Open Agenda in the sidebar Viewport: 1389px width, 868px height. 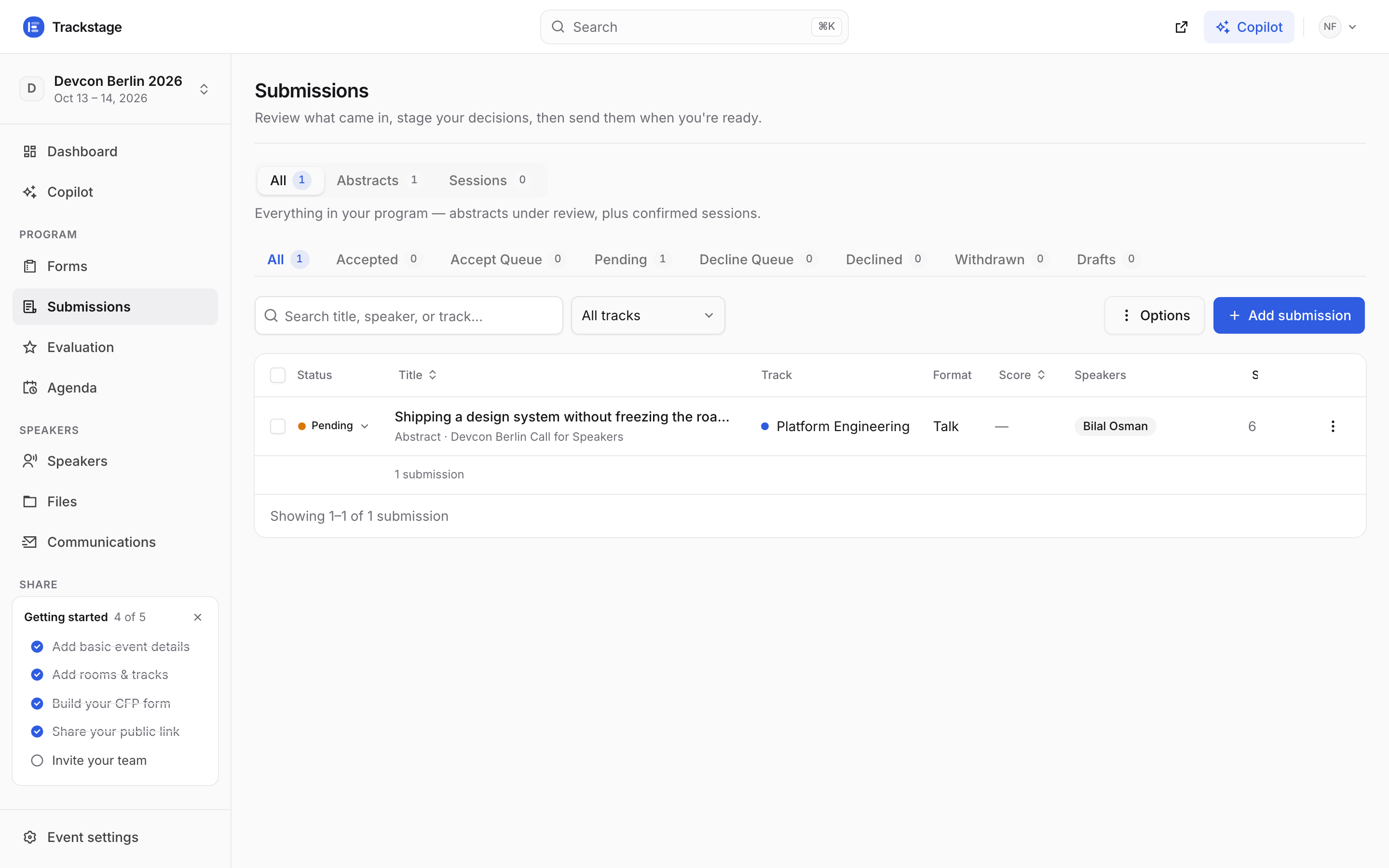[115, 388]
